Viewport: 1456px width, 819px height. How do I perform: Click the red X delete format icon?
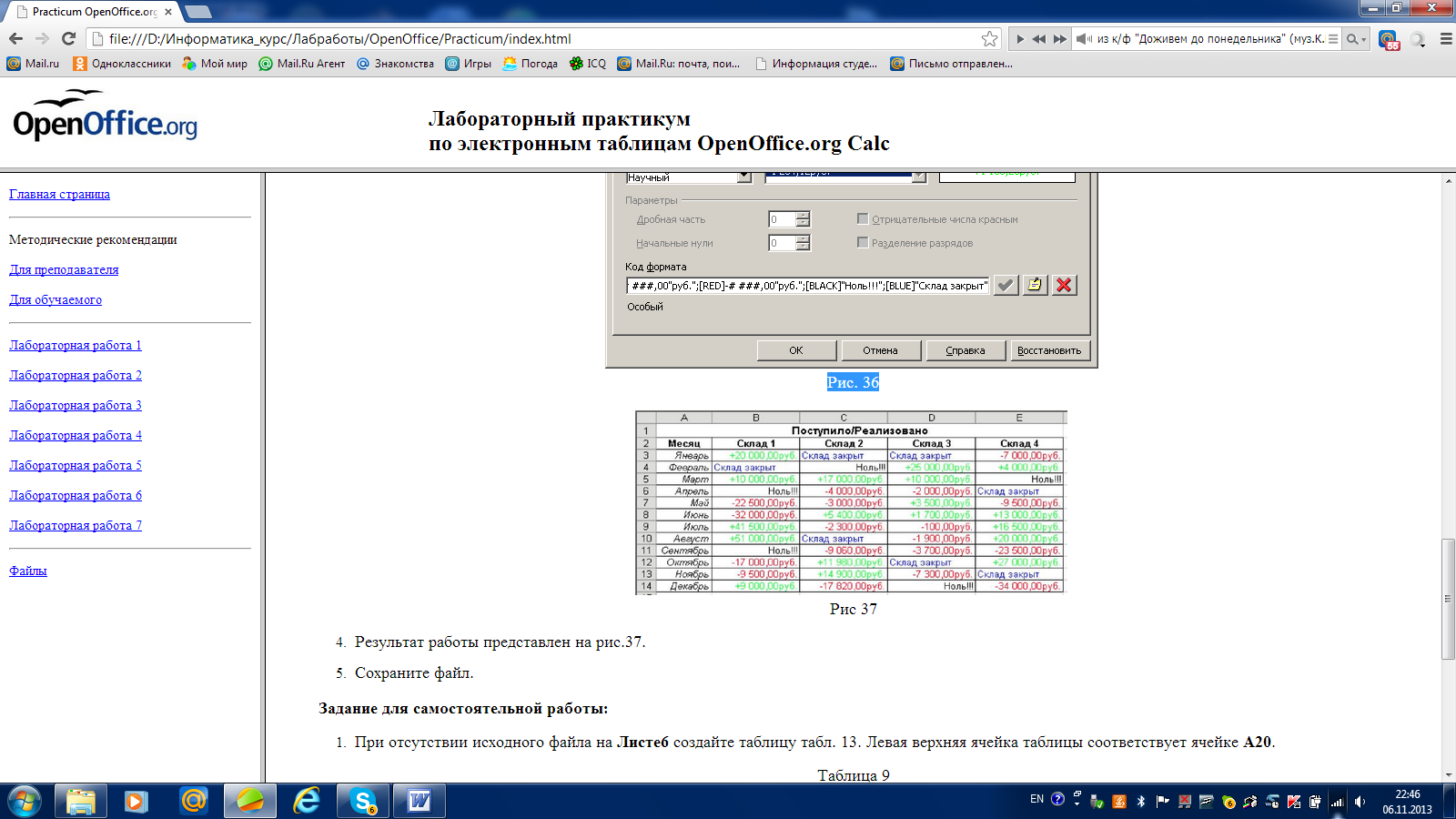[x=1064, y=285]
